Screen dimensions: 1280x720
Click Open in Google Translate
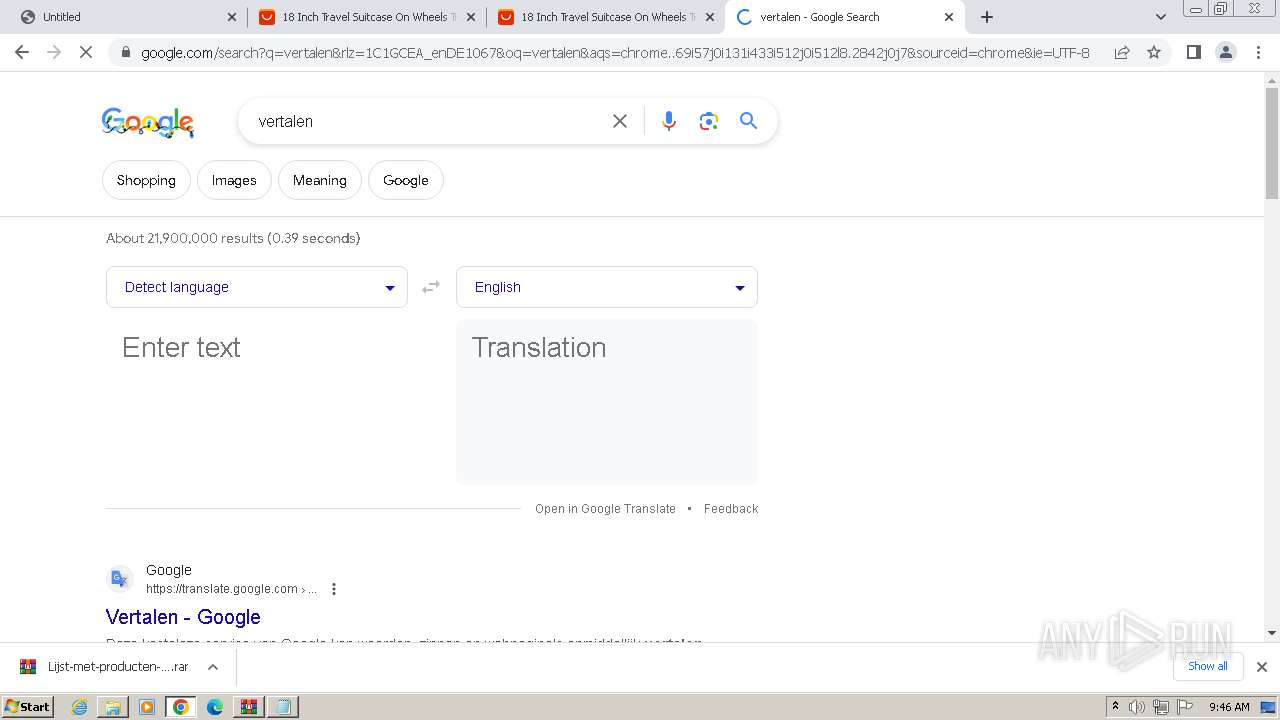[x=605, y=509]
